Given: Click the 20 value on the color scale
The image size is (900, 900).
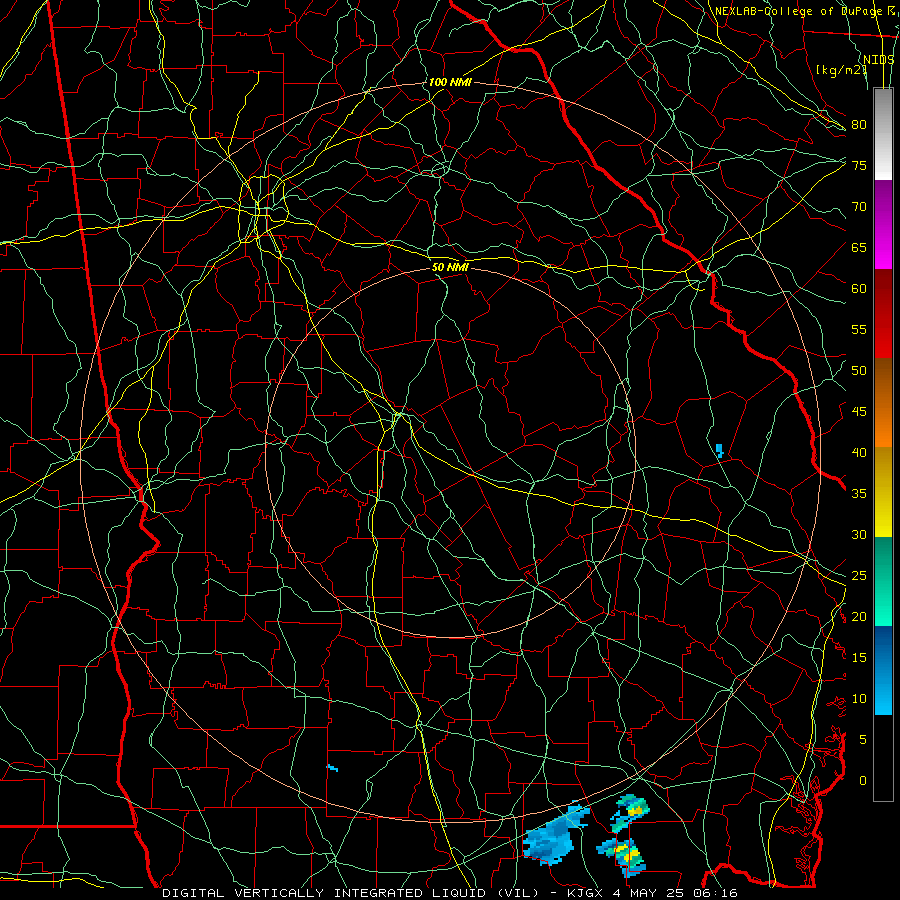Looking at the screenshot, I should pos(859,617).
